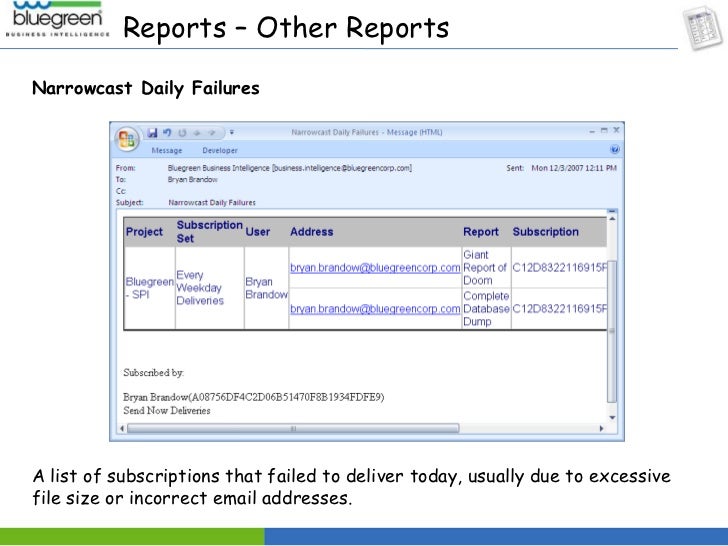The width and height of the screenshot is (728, 546).
Task: Switch to the Message ribbon tab
Action: [167, 150]
